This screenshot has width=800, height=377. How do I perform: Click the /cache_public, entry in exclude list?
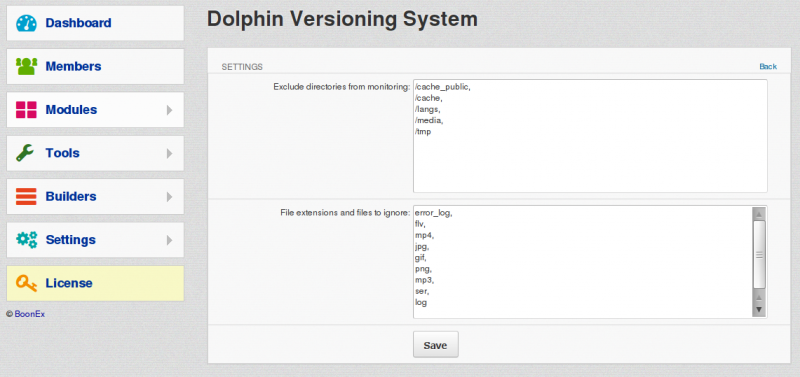442,88
